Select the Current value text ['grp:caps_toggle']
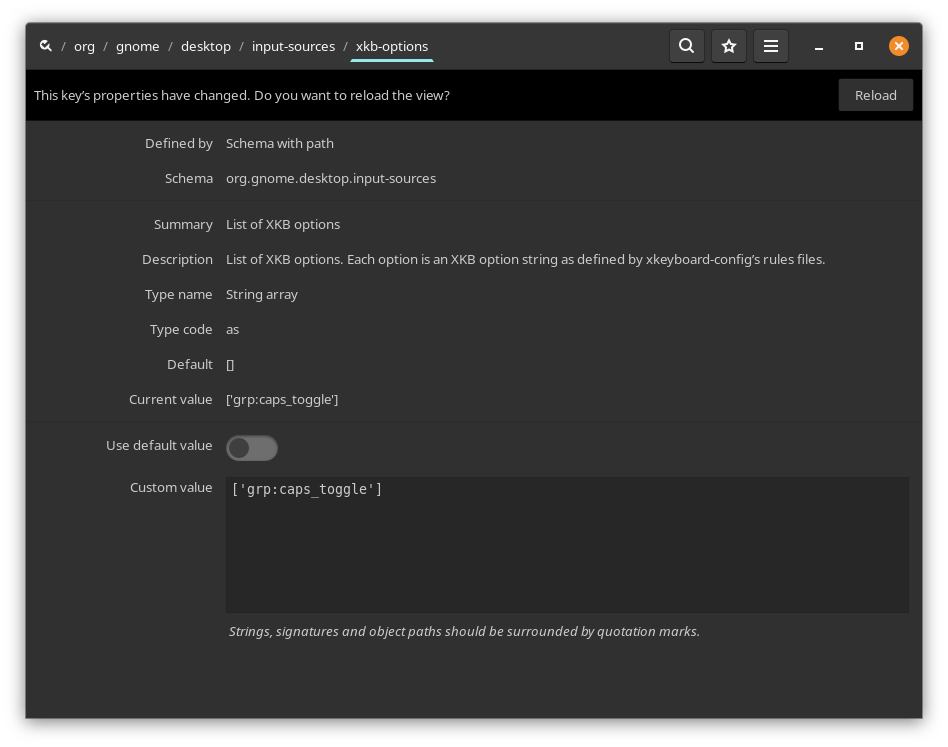This screenshot has width=948, height=747. (x=282, y=399)
